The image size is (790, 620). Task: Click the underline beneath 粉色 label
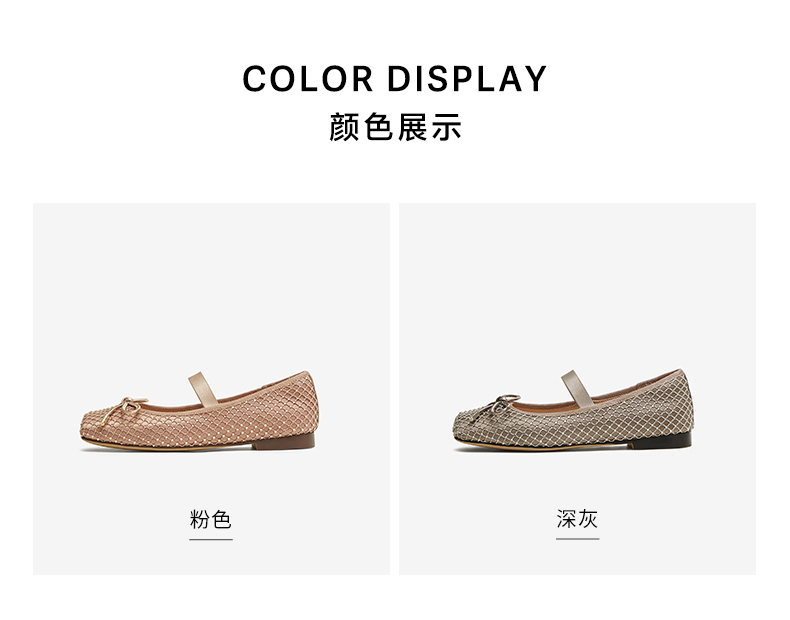(211, 539)
